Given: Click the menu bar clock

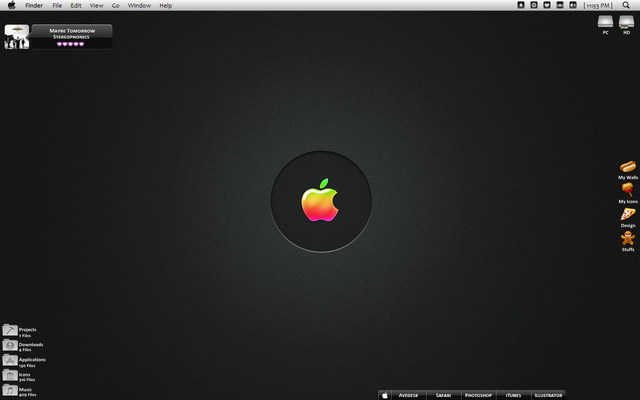Looking at the screenshot, I should tap(598, 5).
